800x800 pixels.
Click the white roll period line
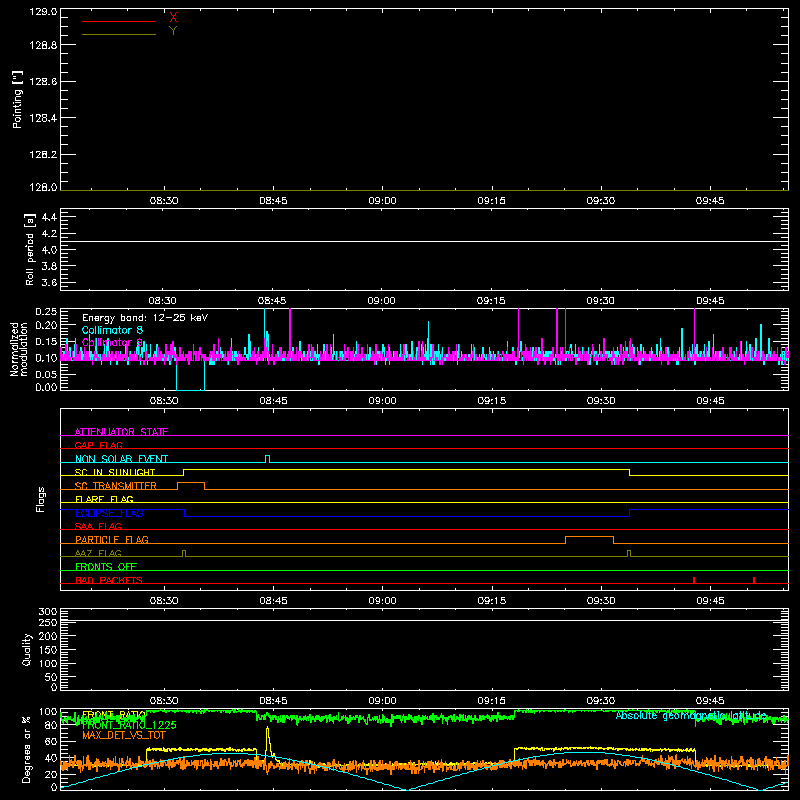(x=424, y=241)
